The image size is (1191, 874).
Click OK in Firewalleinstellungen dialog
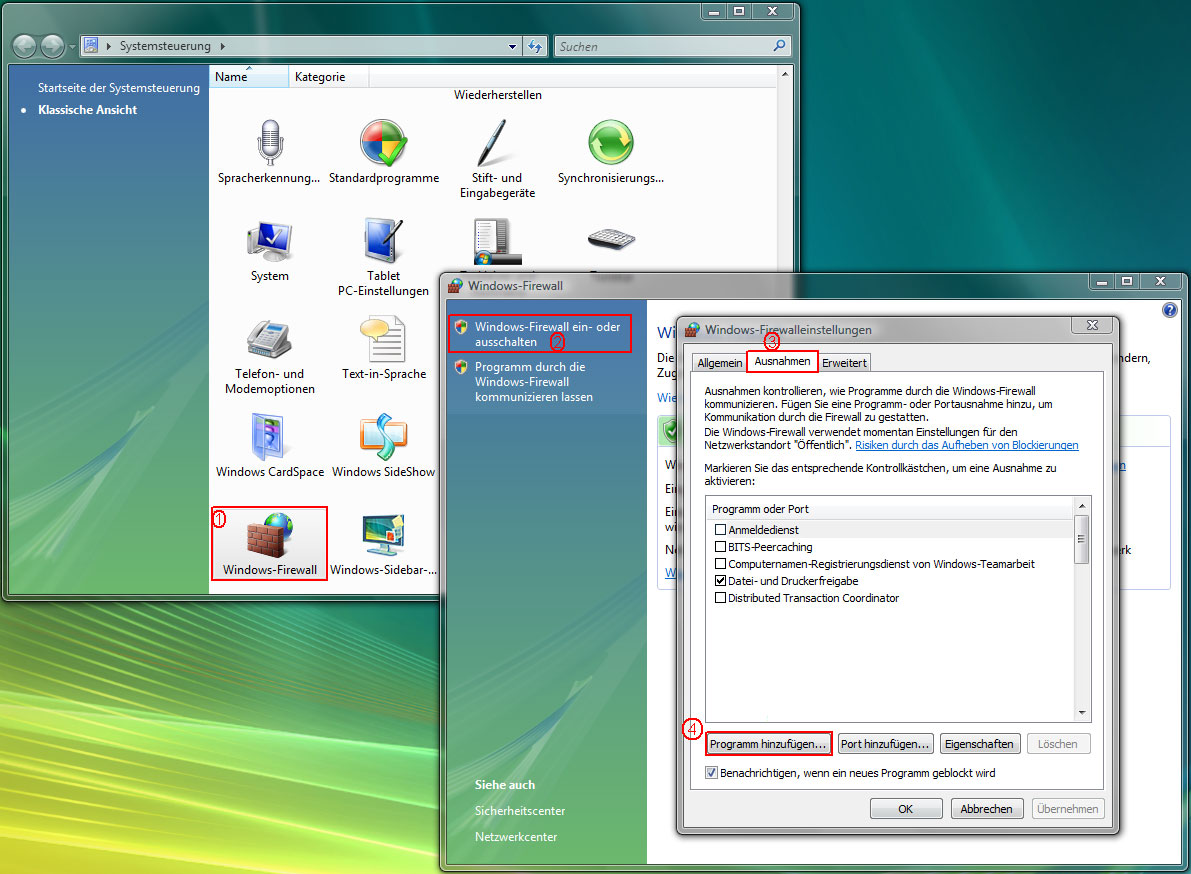(x=905, y=809)
